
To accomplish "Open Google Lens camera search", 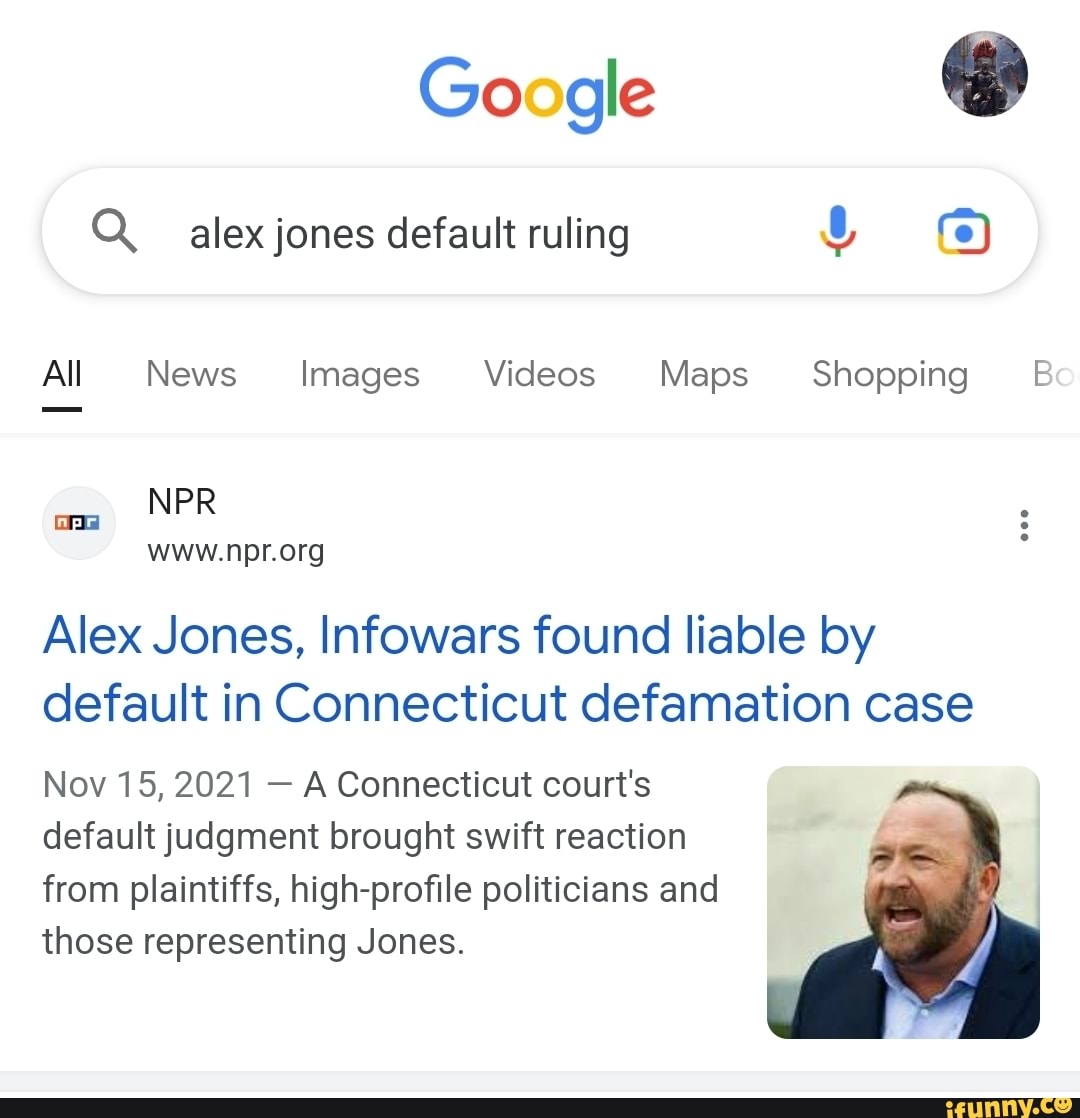I will [x=963, y=232].
